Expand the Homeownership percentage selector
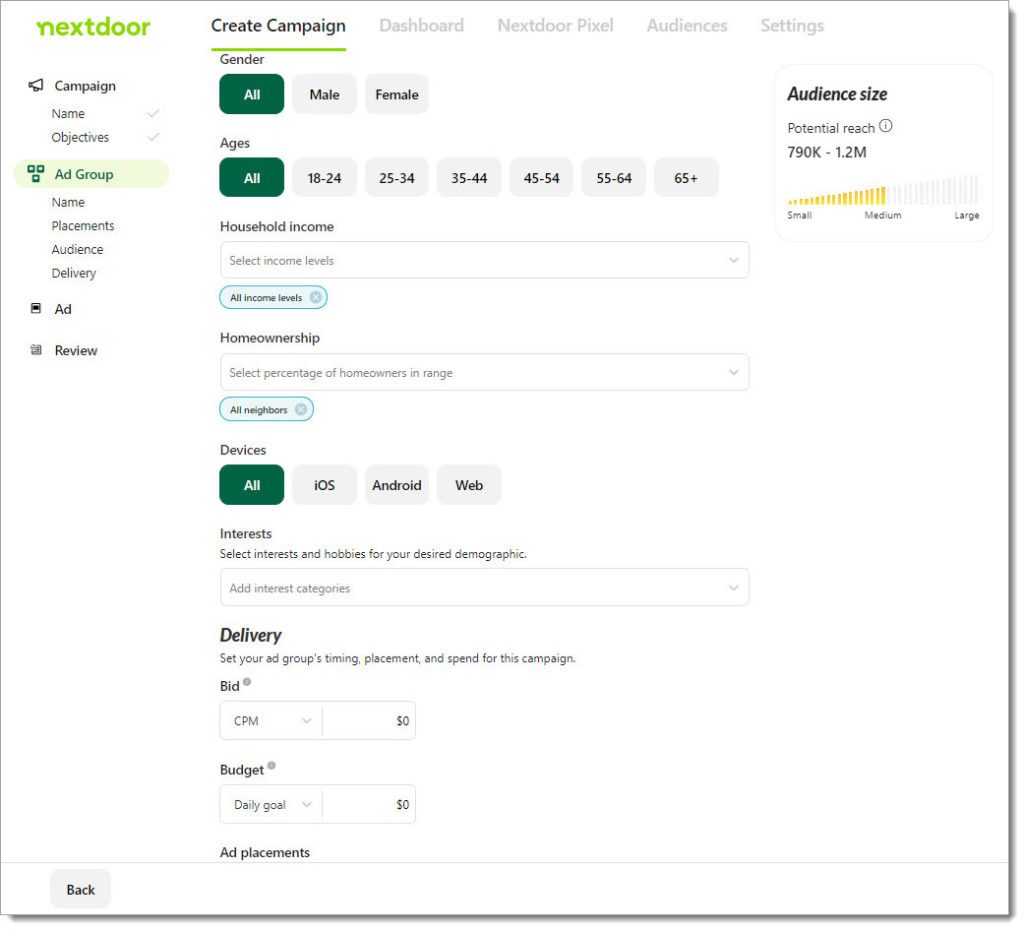The width and height of the screenshot is (1024, 930). tap(484, 371)
